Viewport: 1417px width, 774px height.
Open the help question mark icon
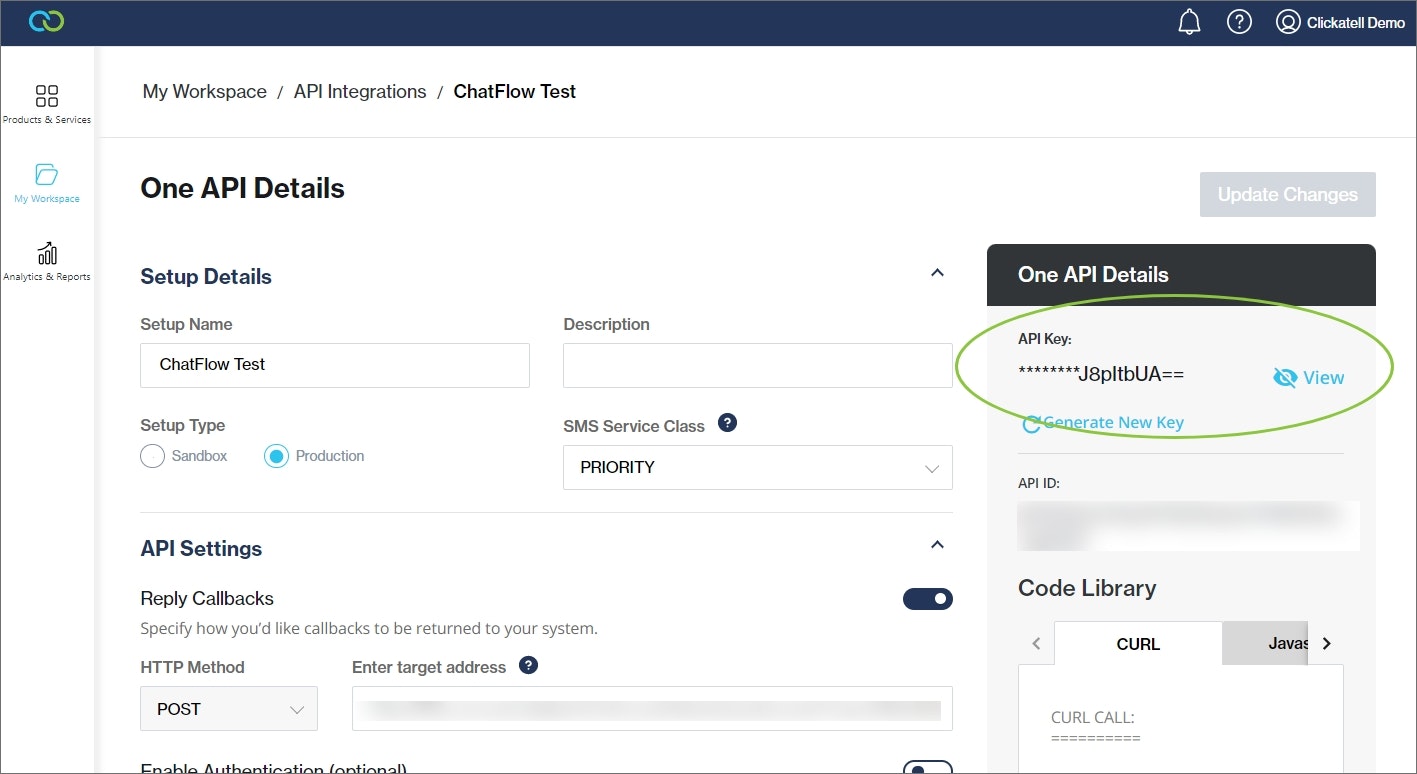tap(1239, 22)
